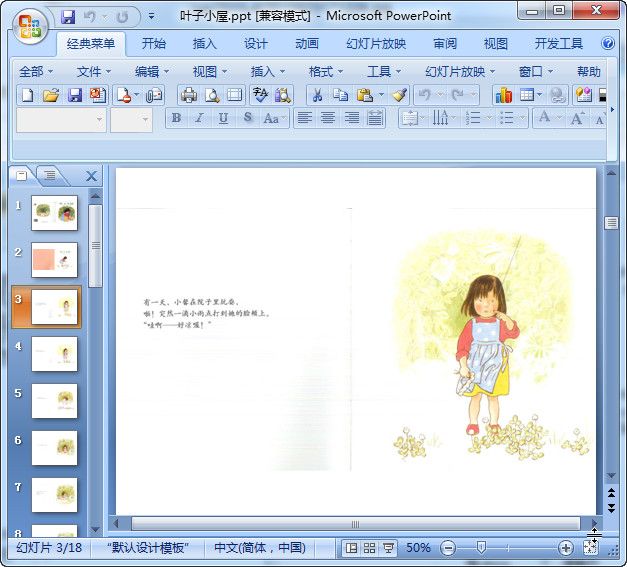The height and width of the screenshot is (567, 627).
Task: Align text left
Action: tap(305, 118)
